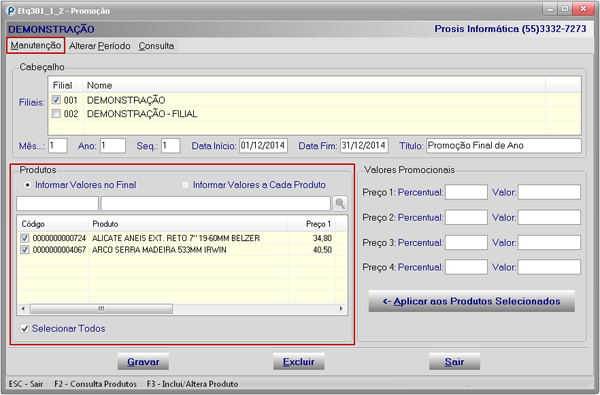Click the Prosis P icon in title bar
The image size is (600, 395).
click(11, 10)
